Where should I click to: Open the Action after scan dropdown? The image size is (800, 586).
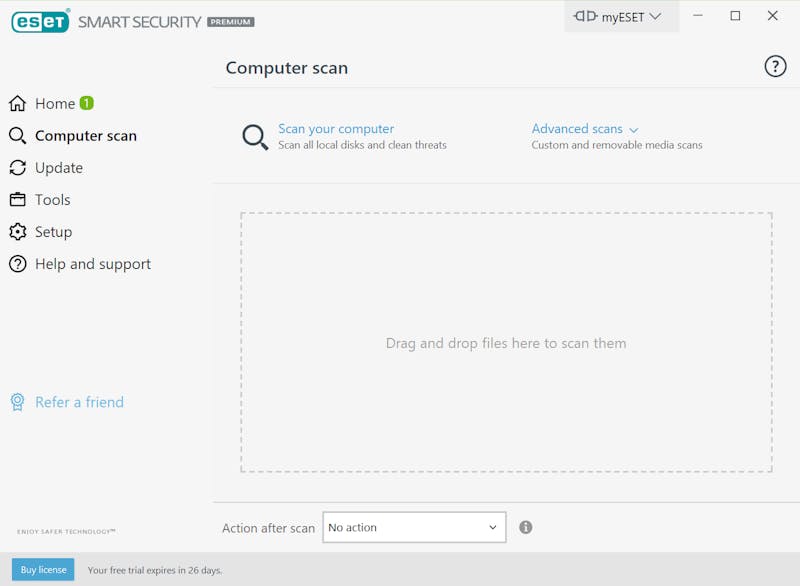point(414,527)
